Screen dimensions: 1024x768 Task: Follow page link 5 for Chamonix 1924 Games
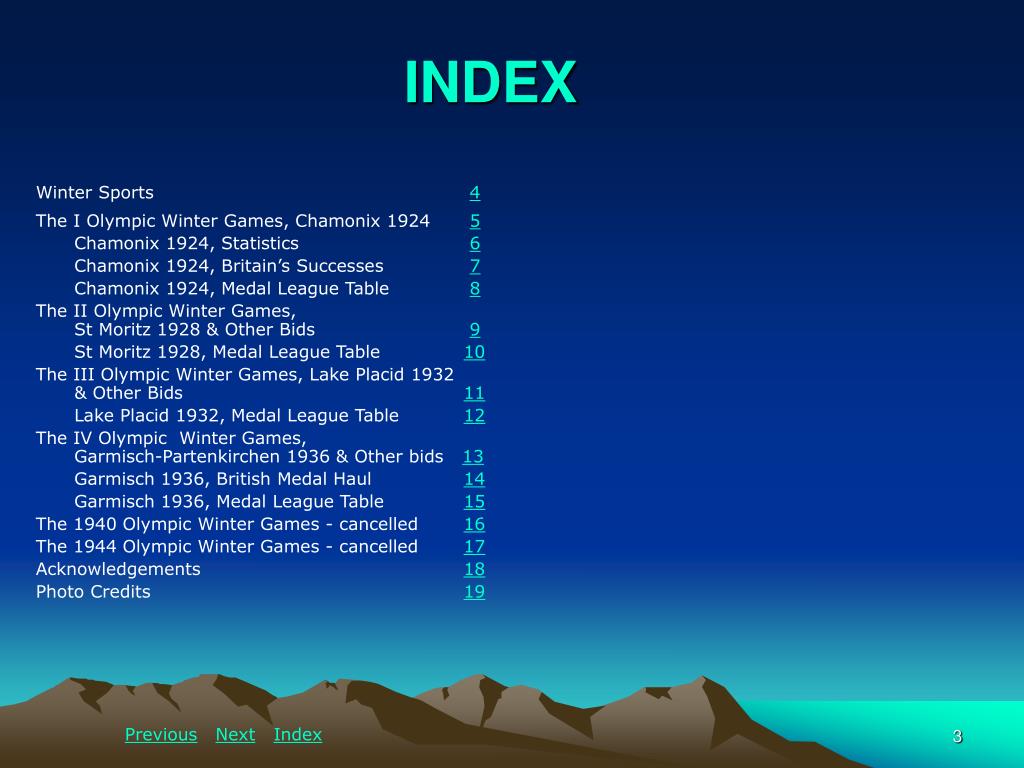pyautogui.click(x=475, y=221)
